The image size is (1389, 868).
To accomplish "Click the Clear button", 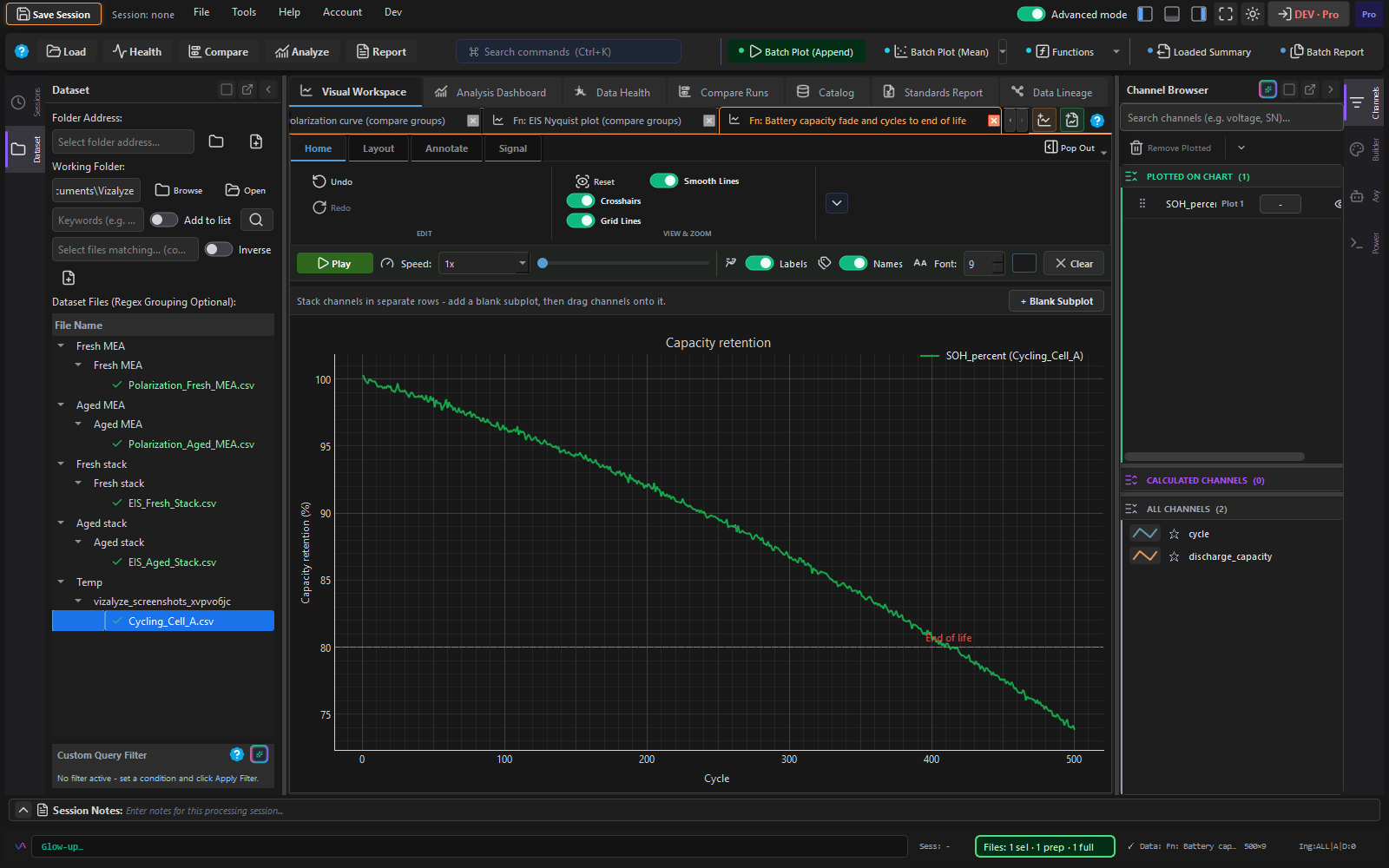I will click(x=1074, y=263).
